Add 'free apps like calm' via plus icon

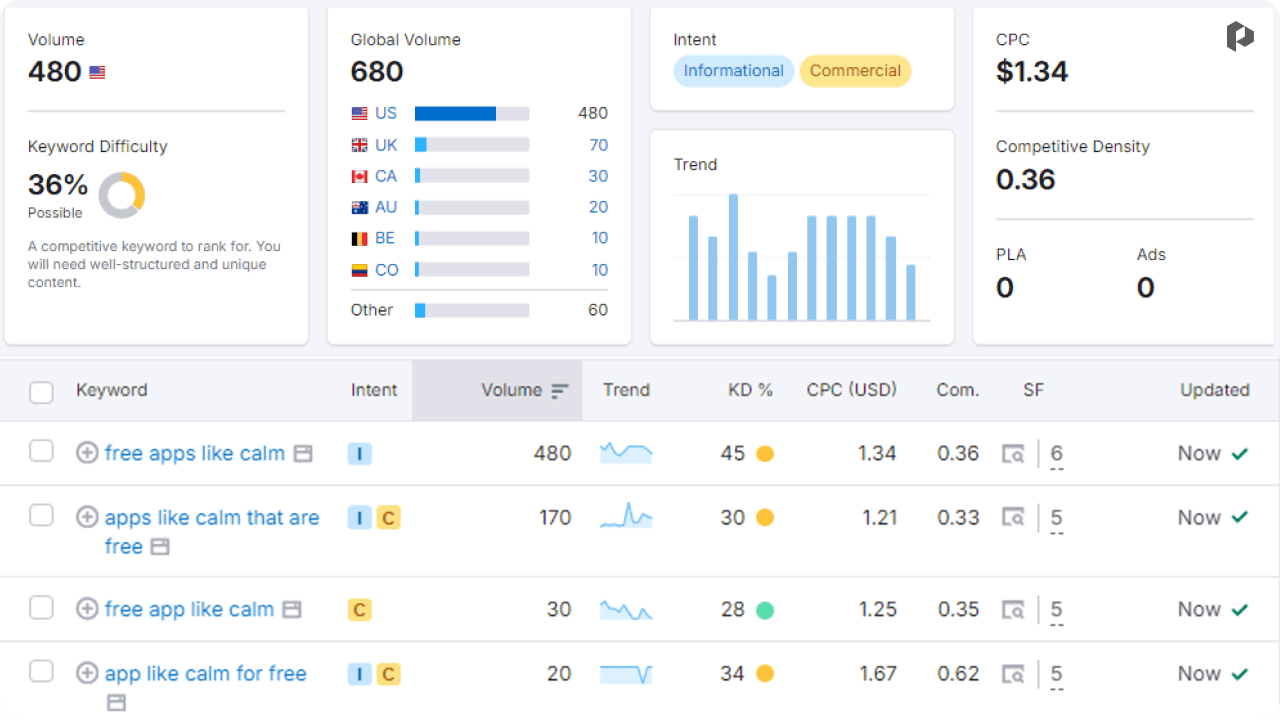pos(87,453)
